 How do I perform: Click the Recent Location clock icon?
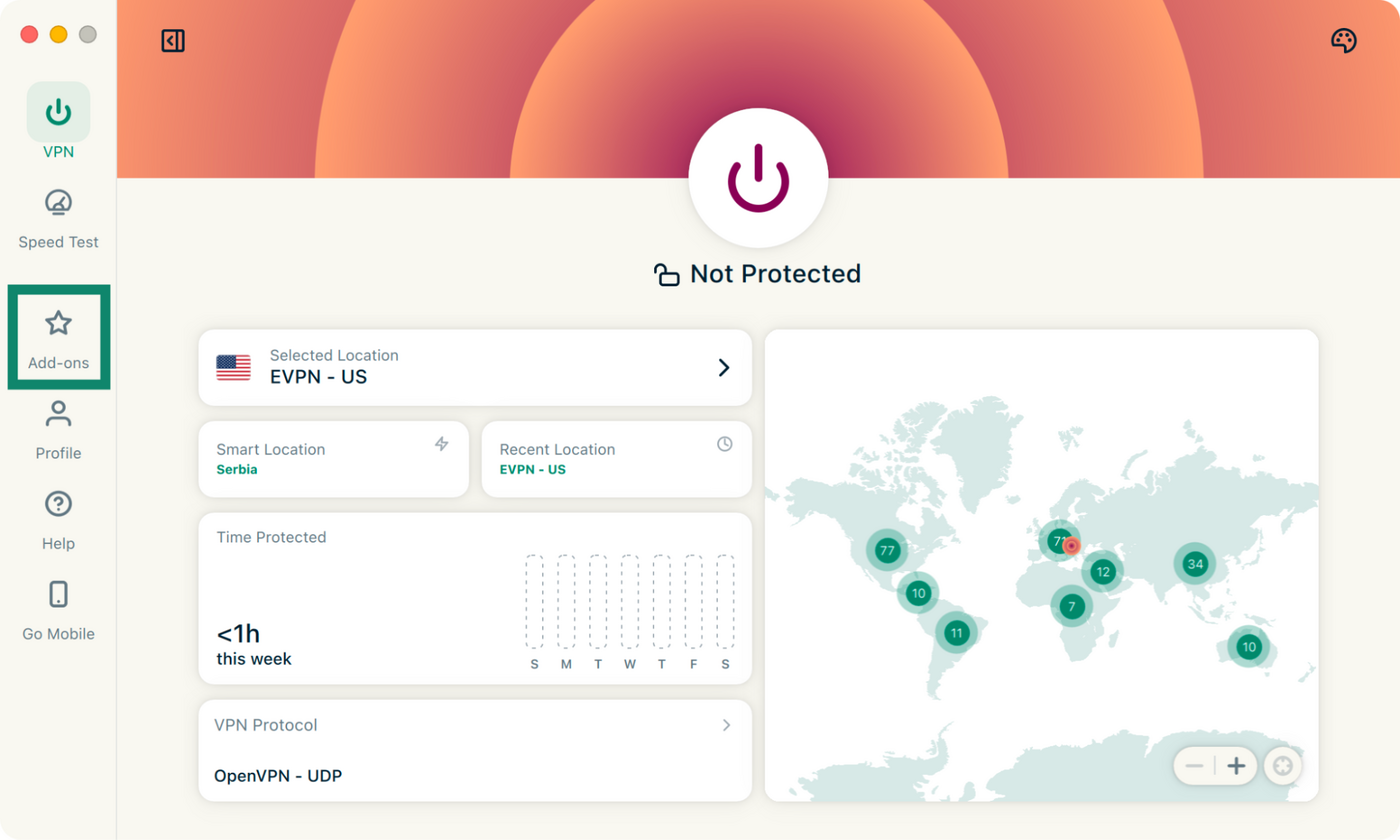[x=725, y=444]
